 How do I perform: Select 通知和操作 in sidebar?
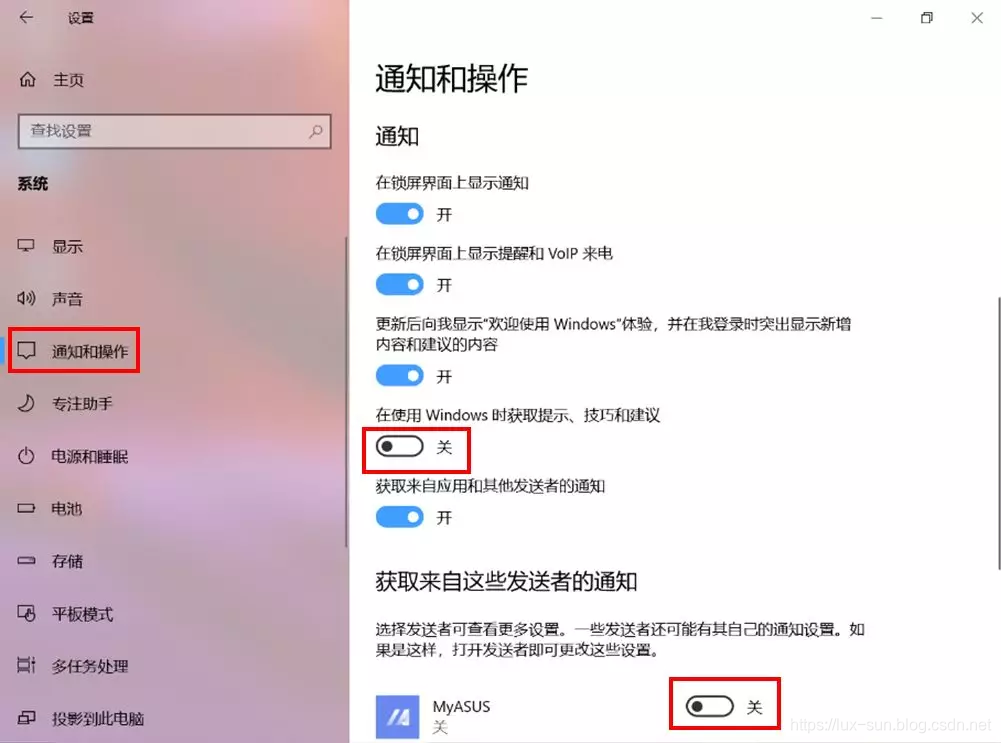(74, 350)
